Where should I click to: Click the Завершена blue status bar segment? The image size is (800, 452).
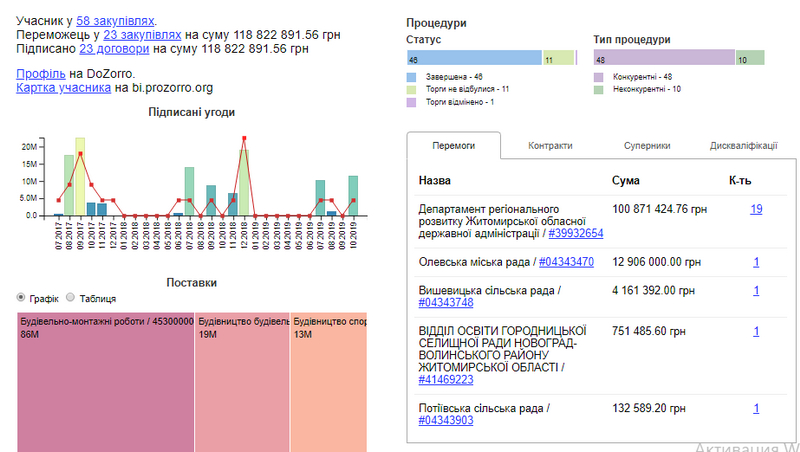click(x=473, y=59)
